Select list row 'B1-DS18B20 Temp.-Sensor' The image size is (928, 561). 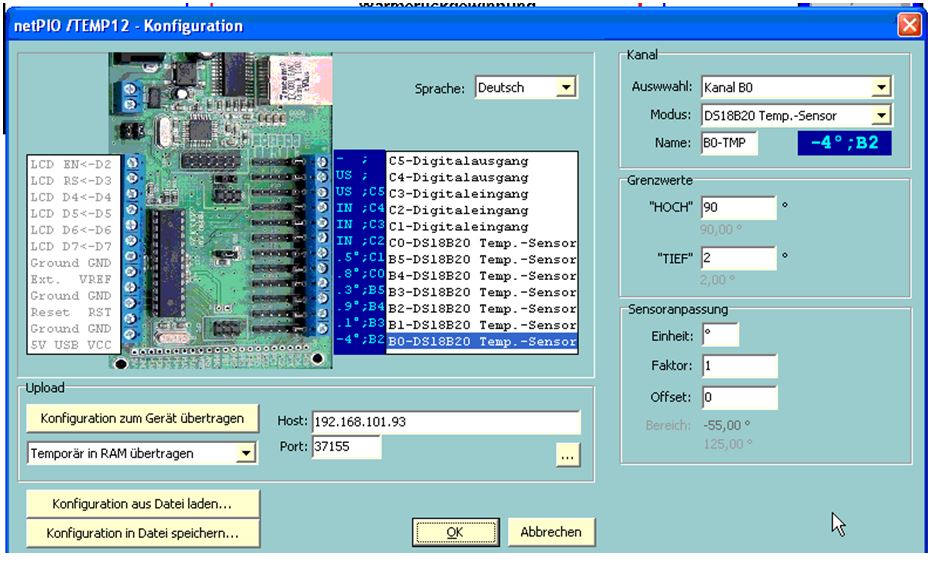(x=482, y=325)
